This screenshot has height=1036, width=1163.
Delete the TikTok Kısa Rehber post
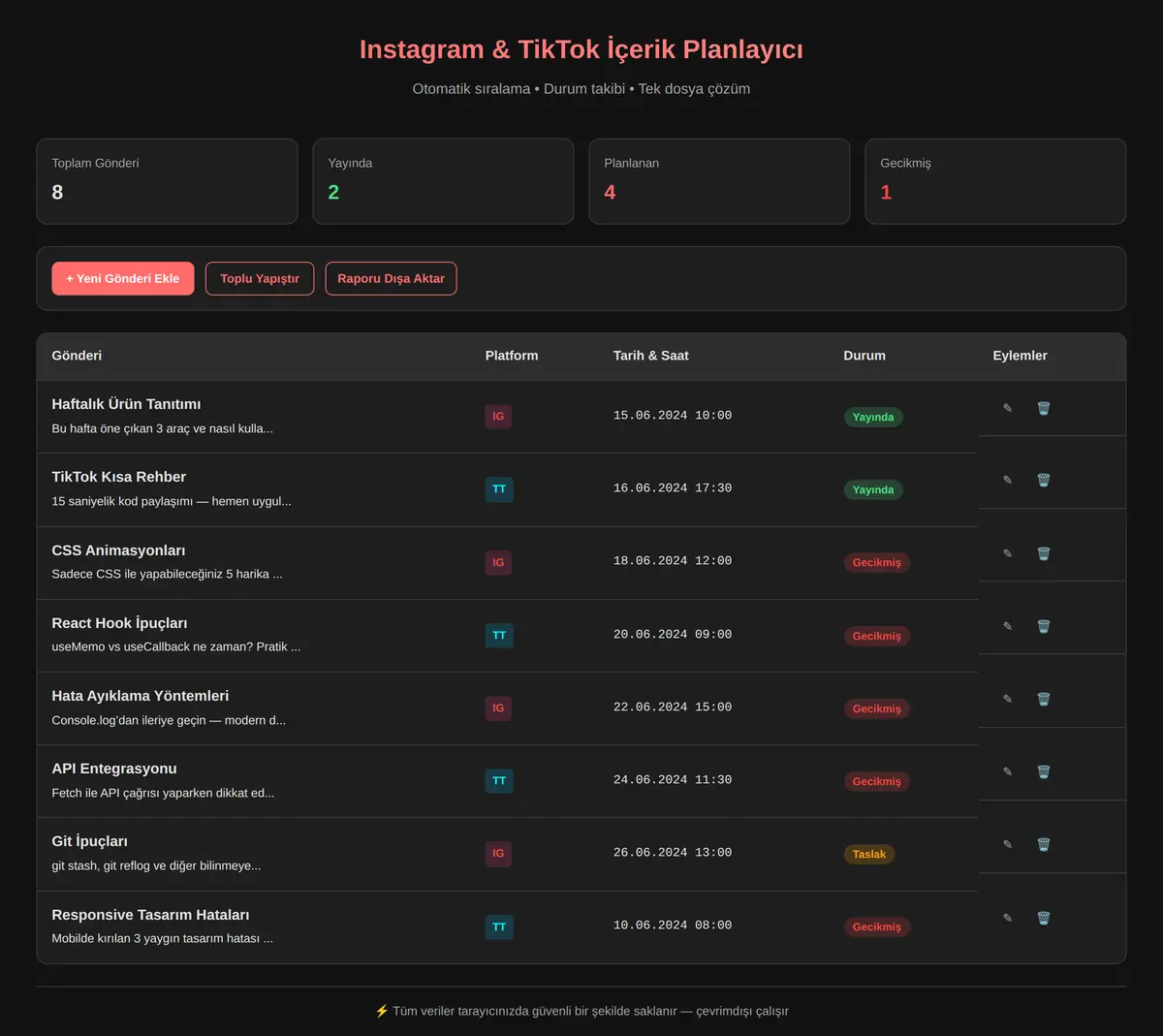pyautogui.click(x=1044, y=480)
